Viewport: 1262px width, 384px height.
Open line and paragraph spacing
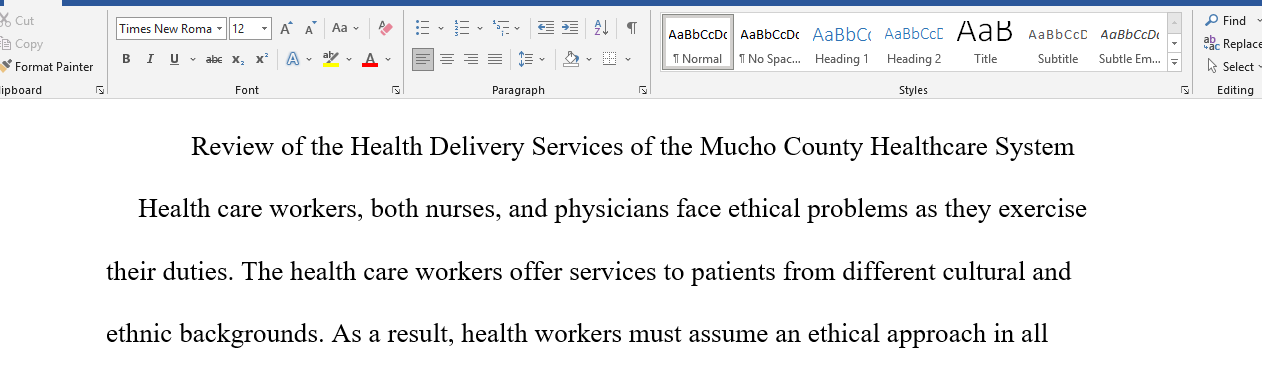pos(526,59)
